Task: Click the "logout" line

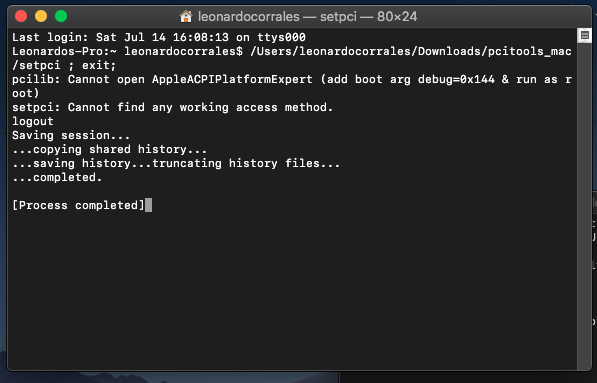Action: pyautogui.click(x=33, y=121)
